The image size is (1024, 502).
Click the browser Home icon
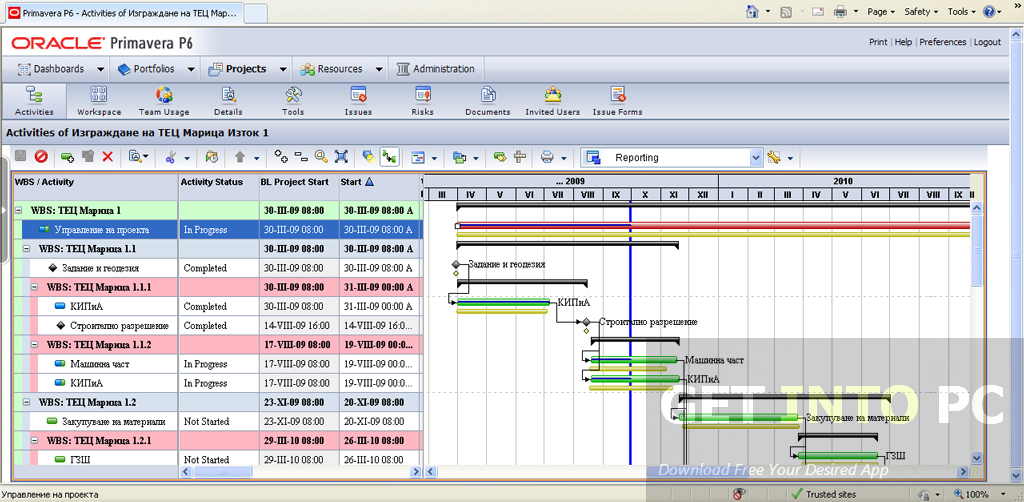point(752,12)
